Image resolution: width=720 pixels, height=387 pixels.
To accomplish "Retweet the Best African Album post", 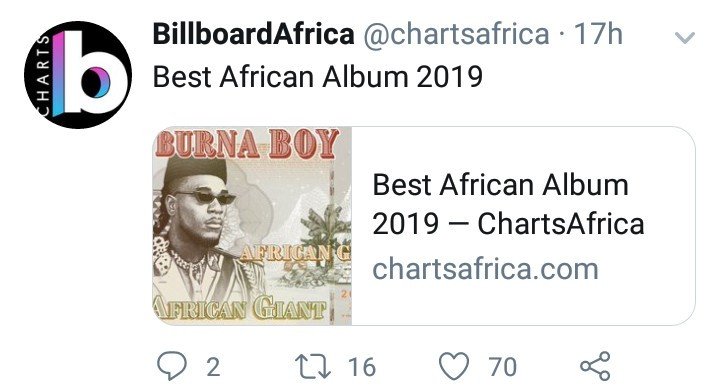I will pos(313,366).
